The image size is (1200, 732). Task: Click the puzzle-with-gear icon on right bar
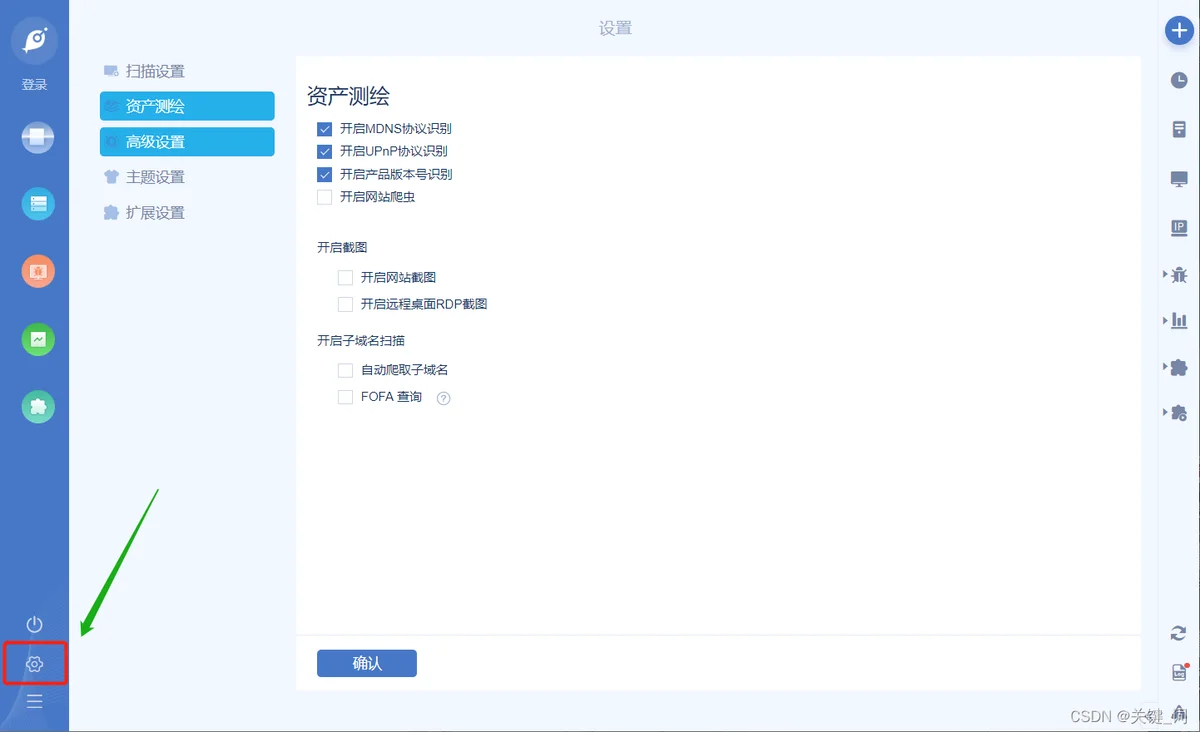(1179, 412)
